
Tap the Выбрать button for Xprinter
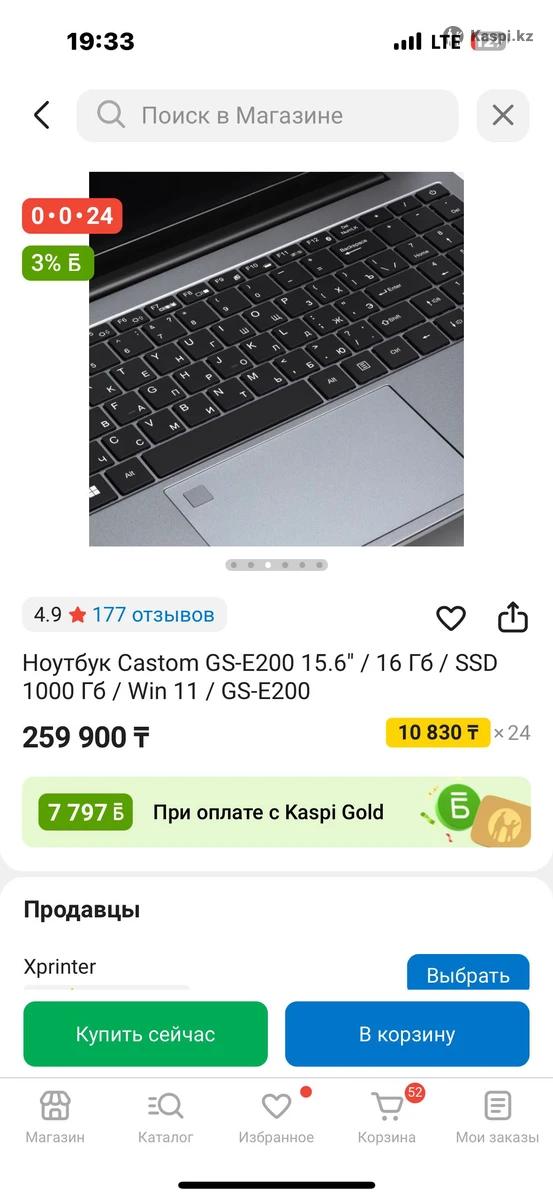[x=468, y=973]
